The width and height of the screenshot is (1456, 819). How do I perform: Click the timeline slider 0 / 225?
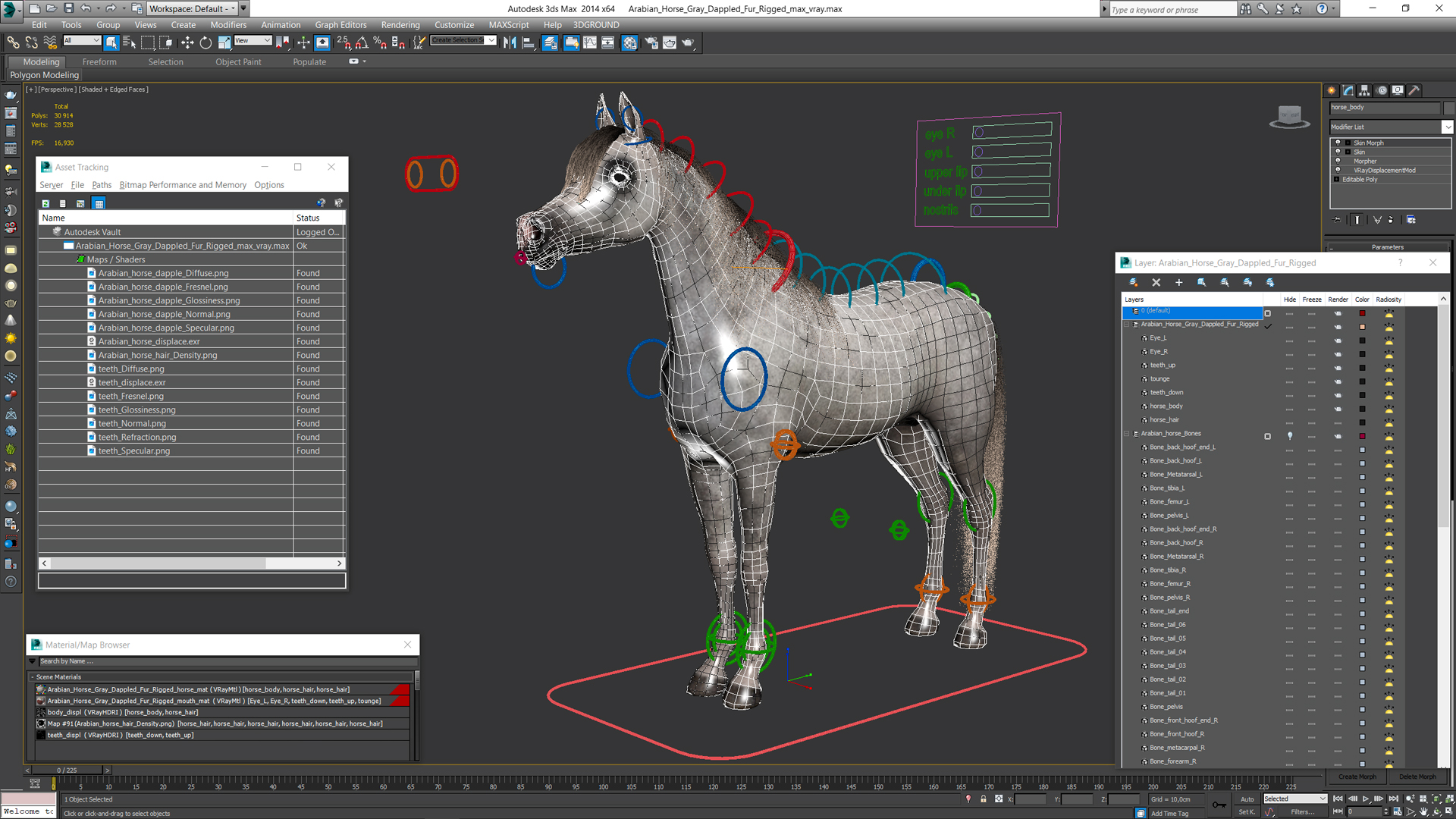(x=67, y=770)
